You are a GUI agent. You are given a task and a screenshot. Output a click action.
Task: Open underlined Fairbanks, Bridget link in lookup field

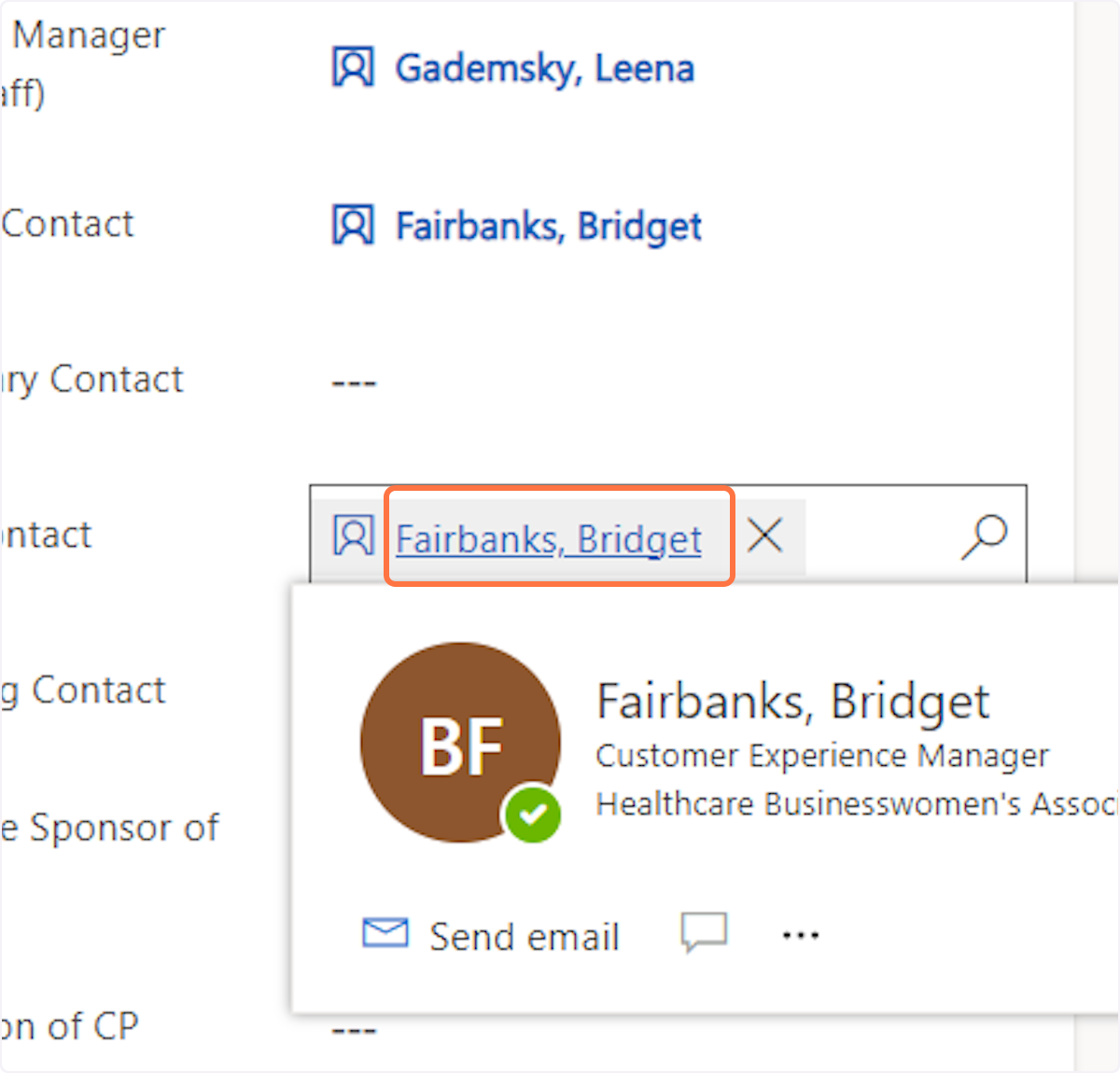548,539
